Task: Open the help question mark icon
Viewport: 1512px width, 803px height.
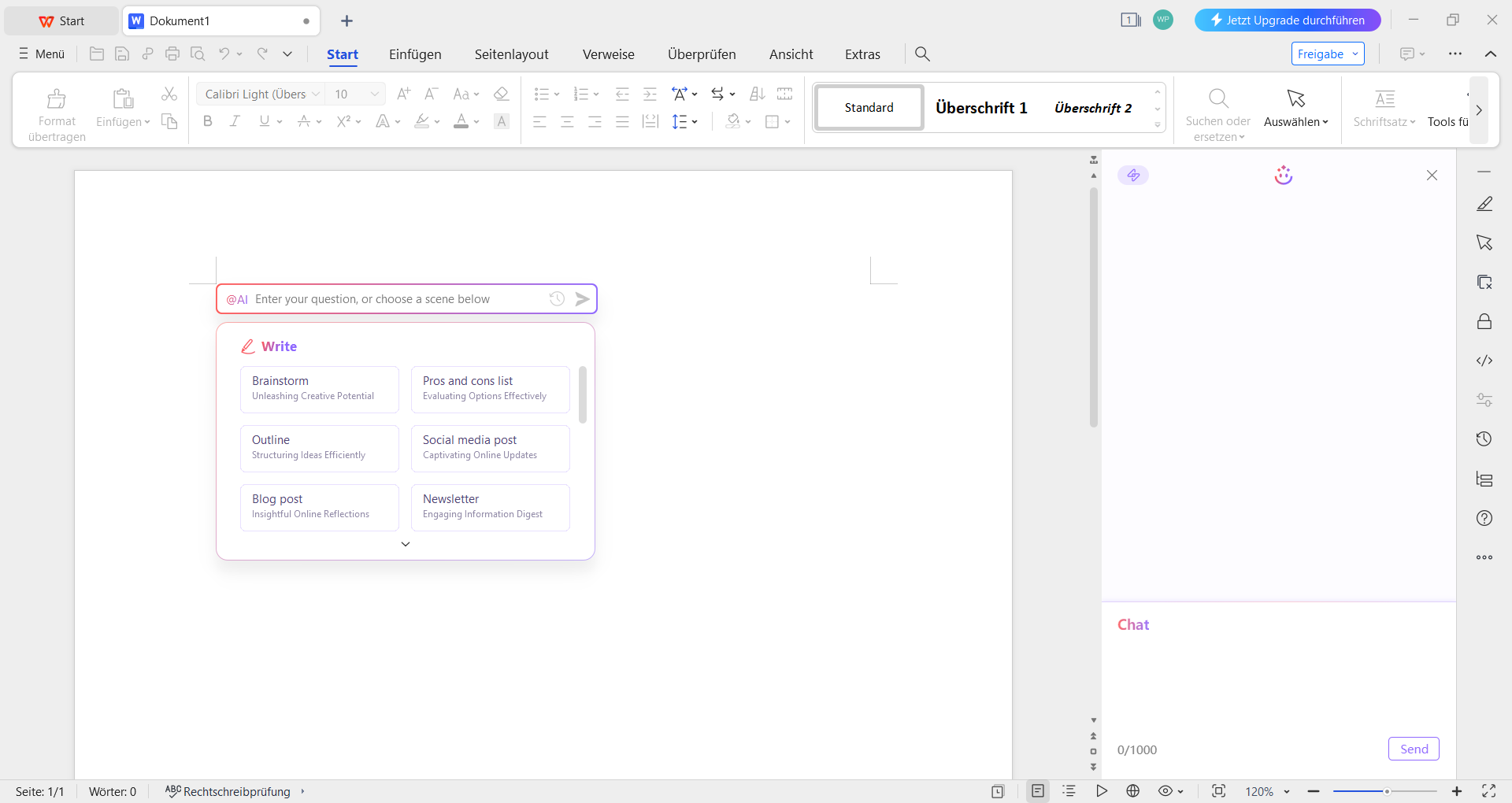Action: click(x=1484, y=518)
